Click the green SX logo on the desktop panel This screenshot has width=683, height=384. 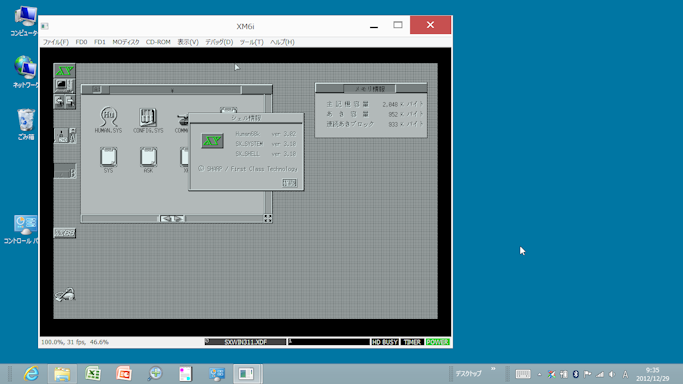pos(64,71)
